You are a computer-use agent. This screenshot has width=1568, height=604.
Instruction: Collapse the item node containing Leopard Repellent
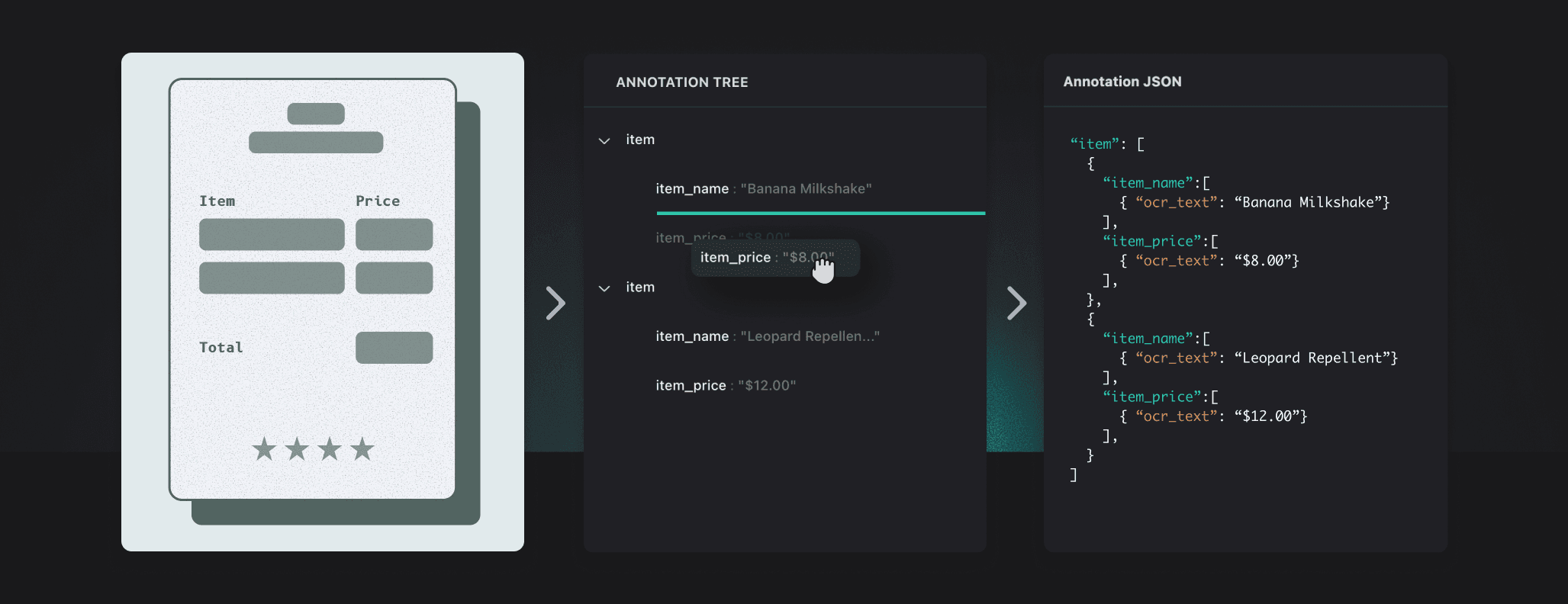pos(604,288)
